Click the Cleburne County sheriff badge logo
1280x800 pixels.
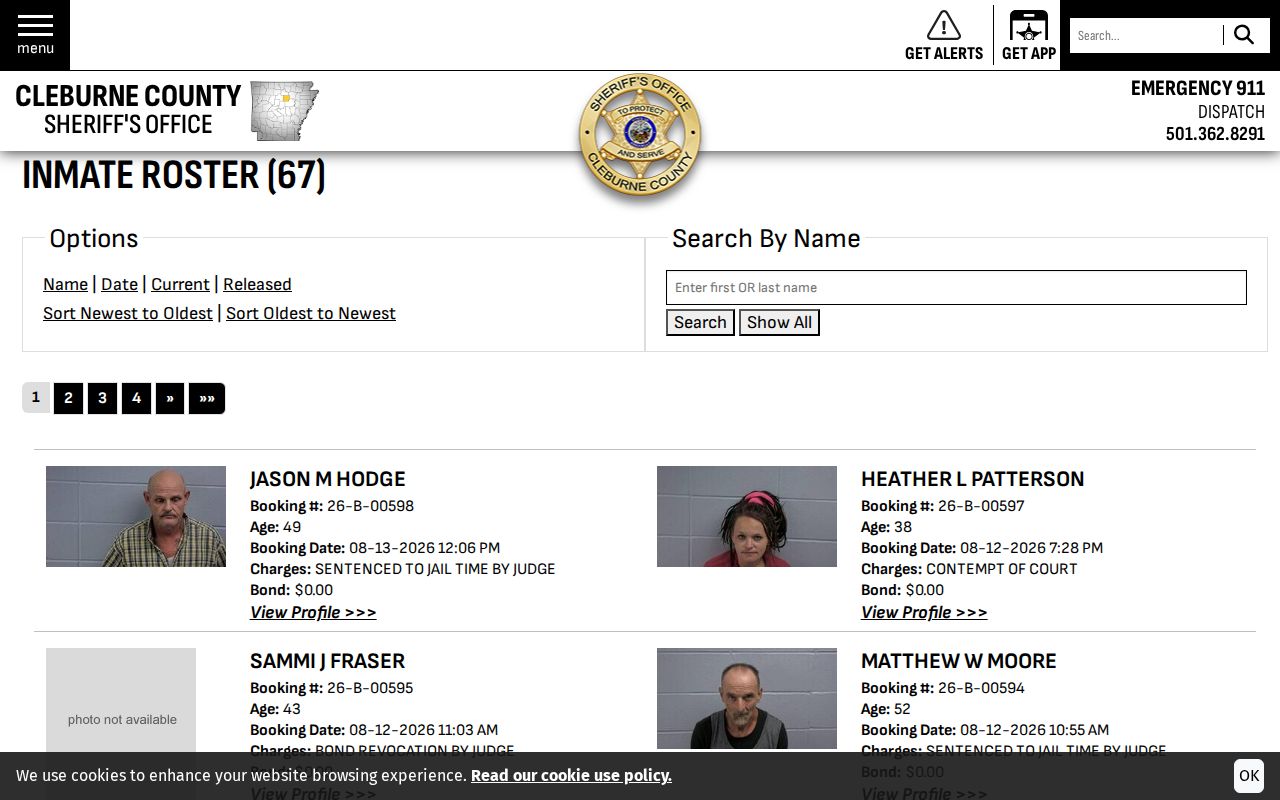point(640,133)
